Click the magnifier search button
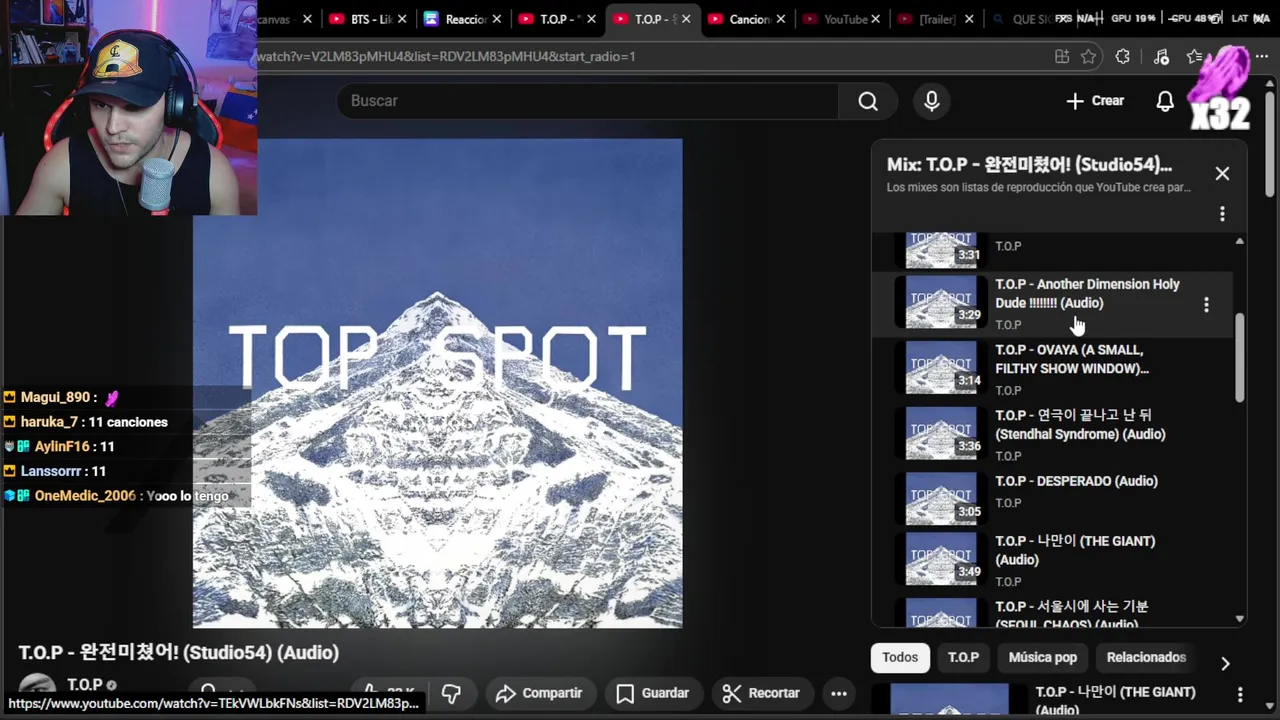Viewport: 1280px width, 720px height. point(867,101)
